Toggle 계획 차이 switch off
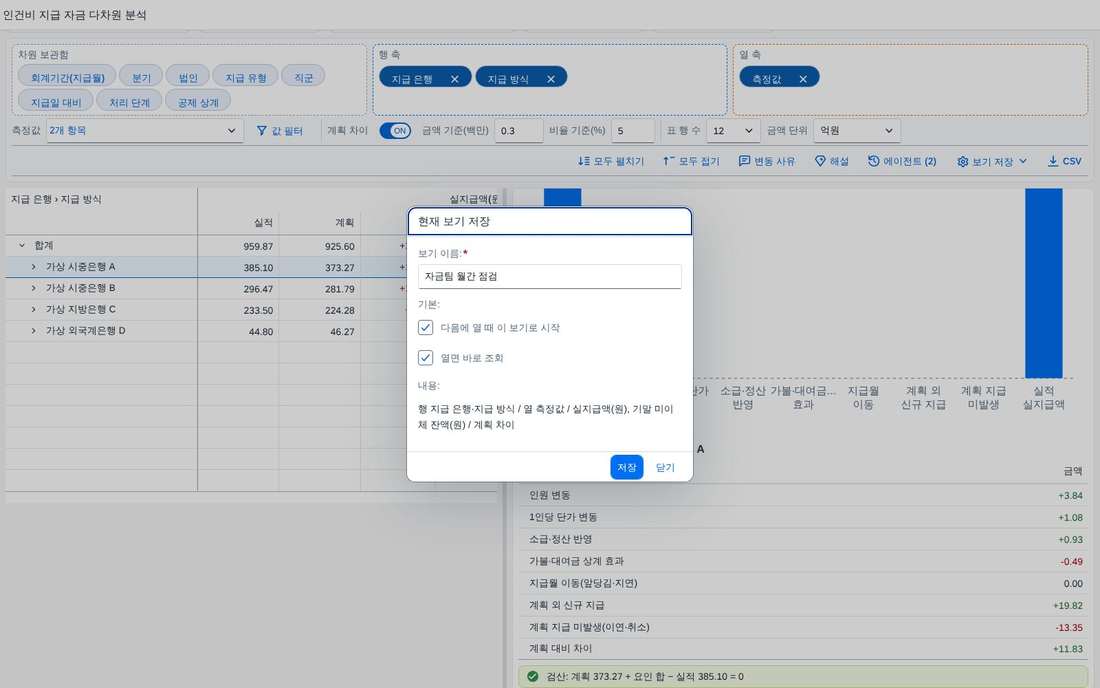The height and width of the screenshot is (688, 1100). point(396,130)
